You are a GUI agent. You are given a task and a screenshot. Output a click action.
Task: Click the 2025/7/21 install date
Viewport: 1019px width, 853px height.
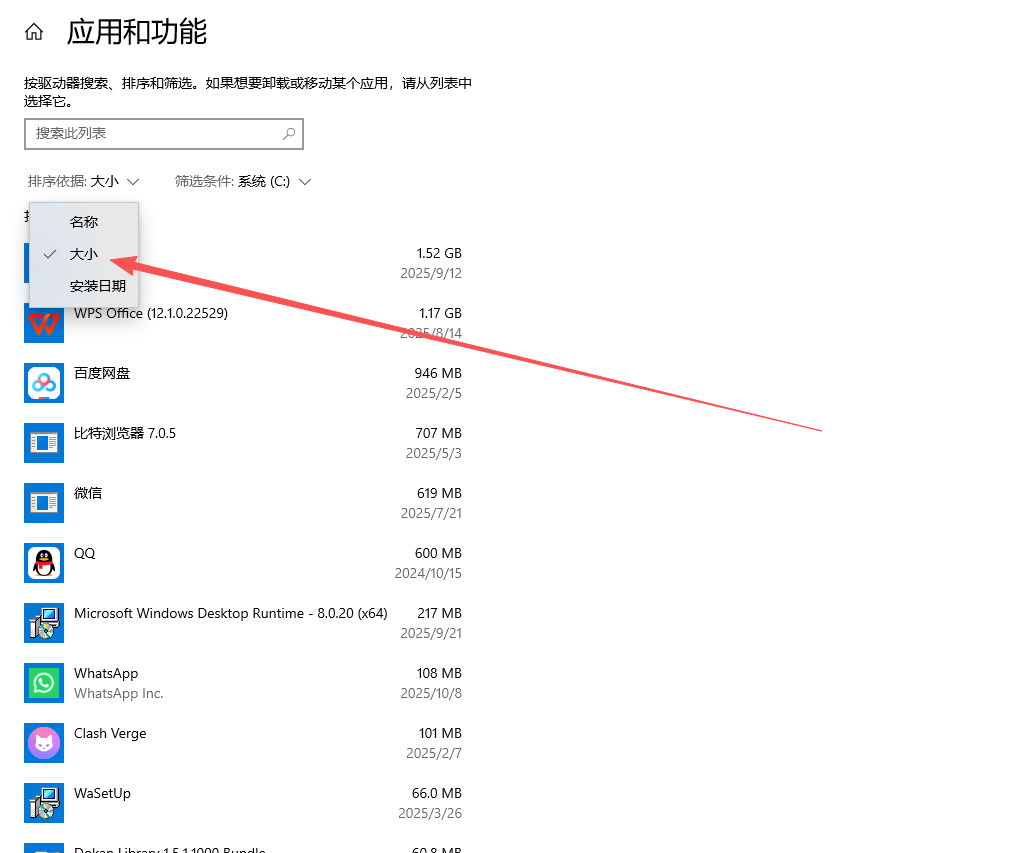[431, 513]
